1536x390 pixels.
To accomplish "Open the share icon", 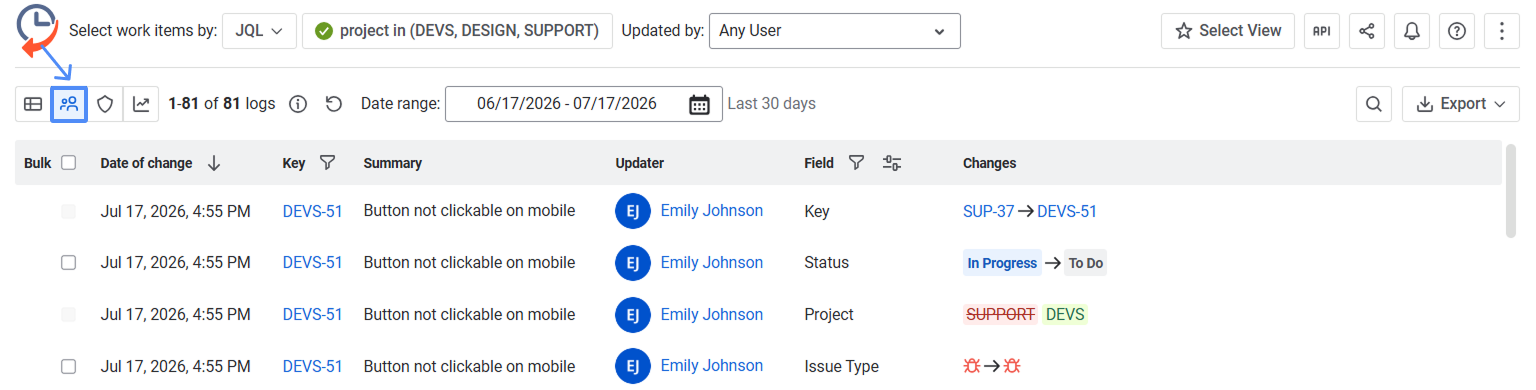I will pos(1367,31).
